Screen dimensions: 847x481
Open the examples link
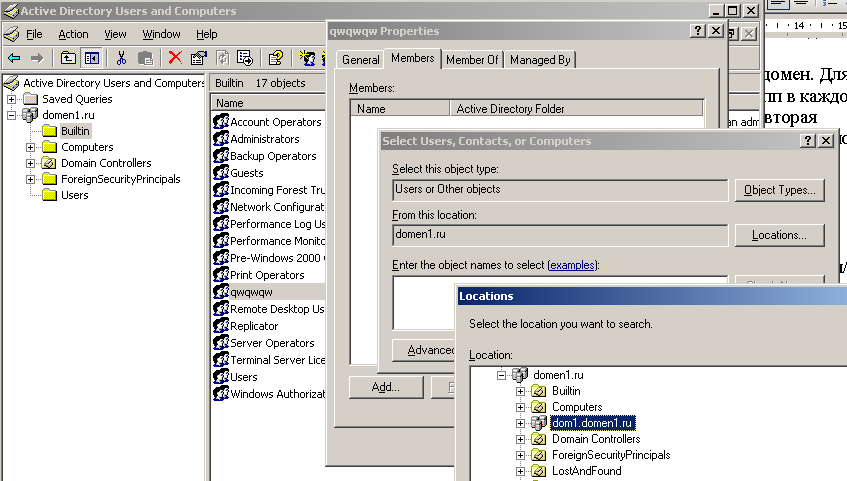coord(572,265)
